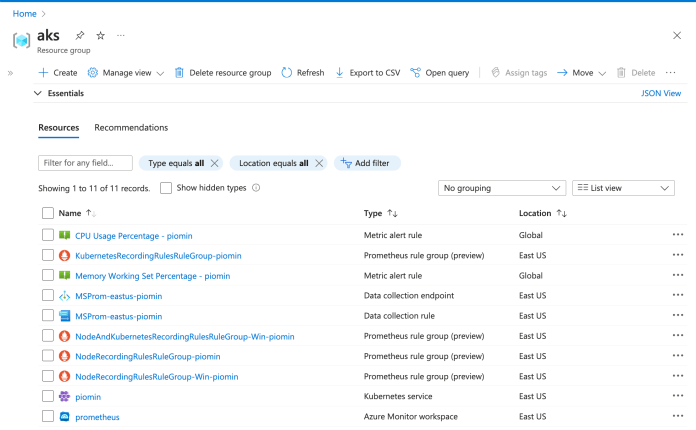Open the Memory Working Set Percentage - piomin link
696x430 pixels.
click(x=153, y=276)
